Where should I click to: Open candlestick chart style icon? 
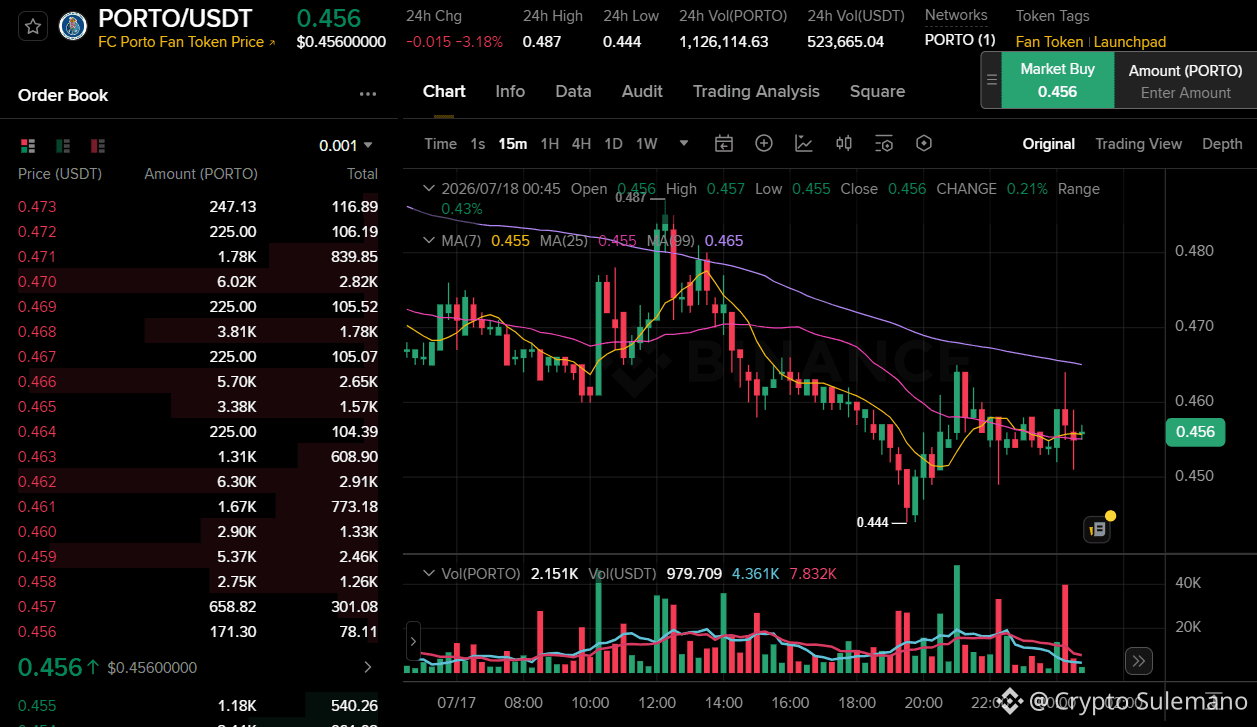844,143
